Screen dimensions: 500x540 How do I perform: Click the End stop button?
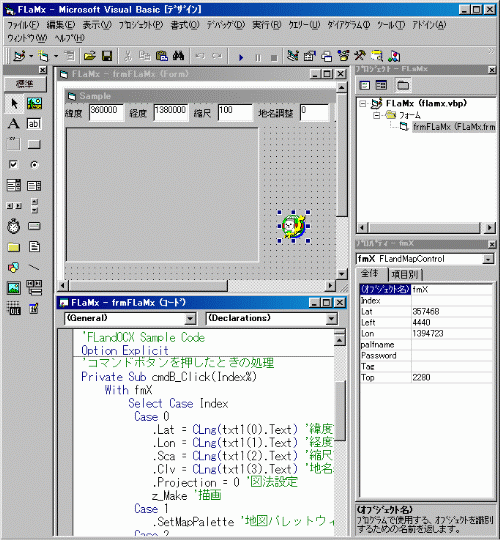tap(274, 57)
